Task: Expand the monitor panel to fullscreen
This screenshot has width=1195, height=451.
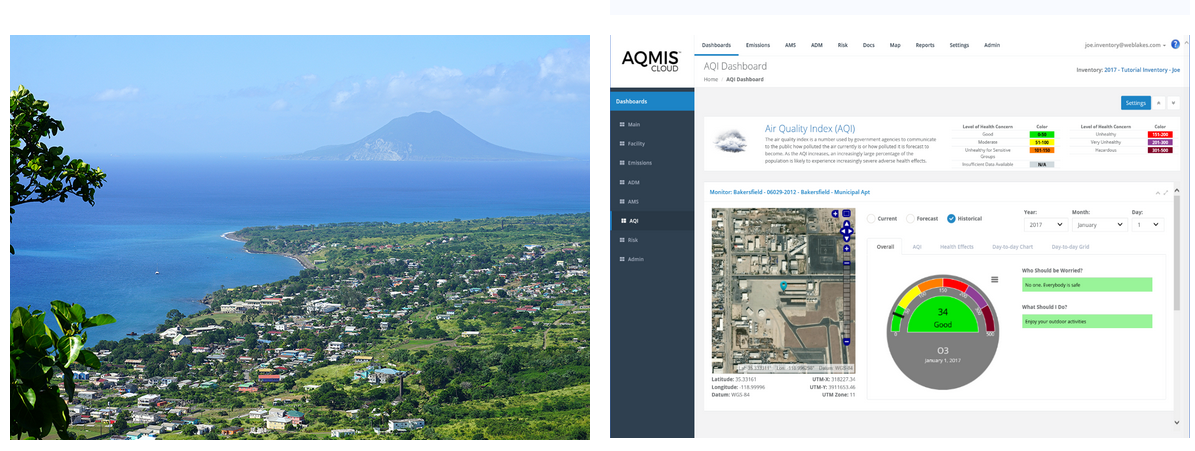Action: [1166, 191]
